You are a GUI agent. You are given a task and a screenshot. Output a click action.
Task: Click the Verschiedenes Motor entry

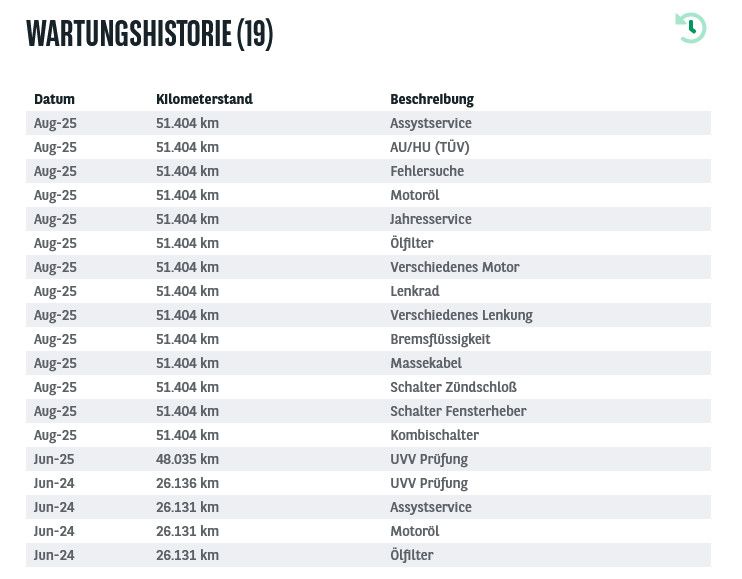(454, 267)
